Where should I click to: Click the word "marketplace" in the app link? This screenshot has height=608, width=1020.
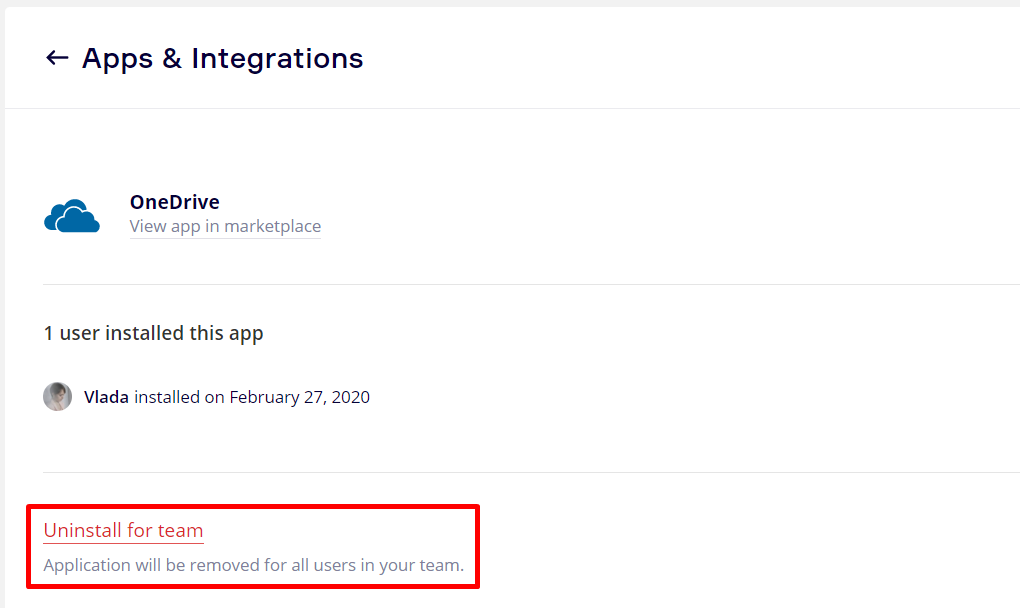tap(272, 226)
